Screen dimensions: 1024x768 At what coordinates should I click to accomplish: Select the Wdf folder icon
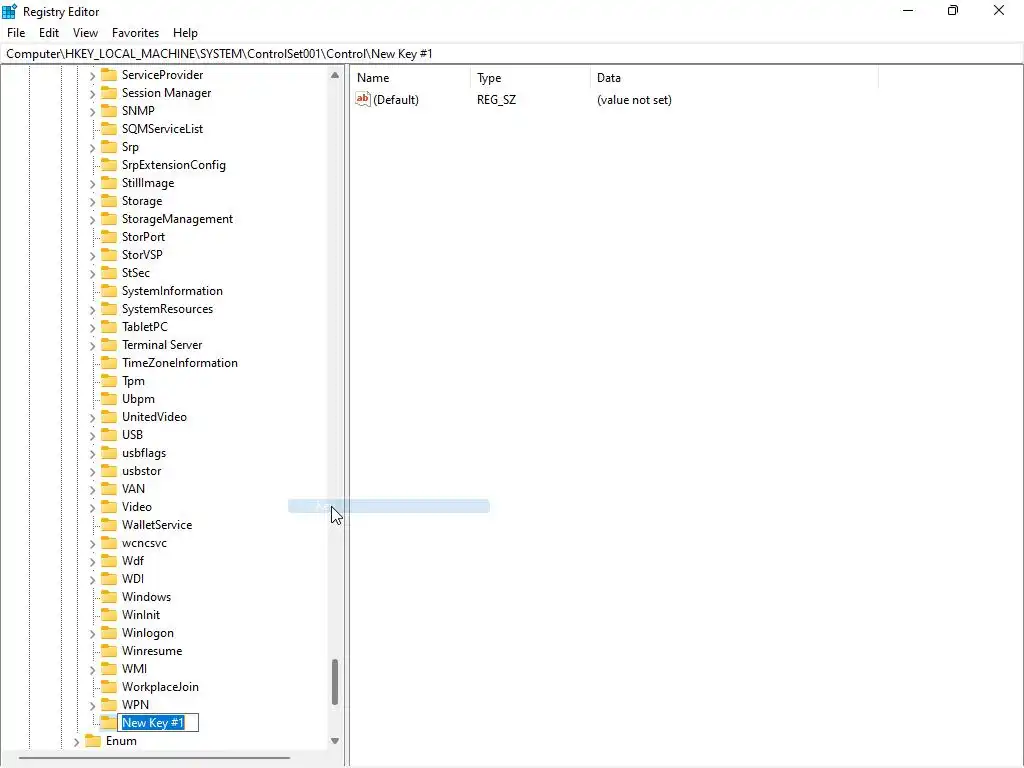(x=108, y=560)
